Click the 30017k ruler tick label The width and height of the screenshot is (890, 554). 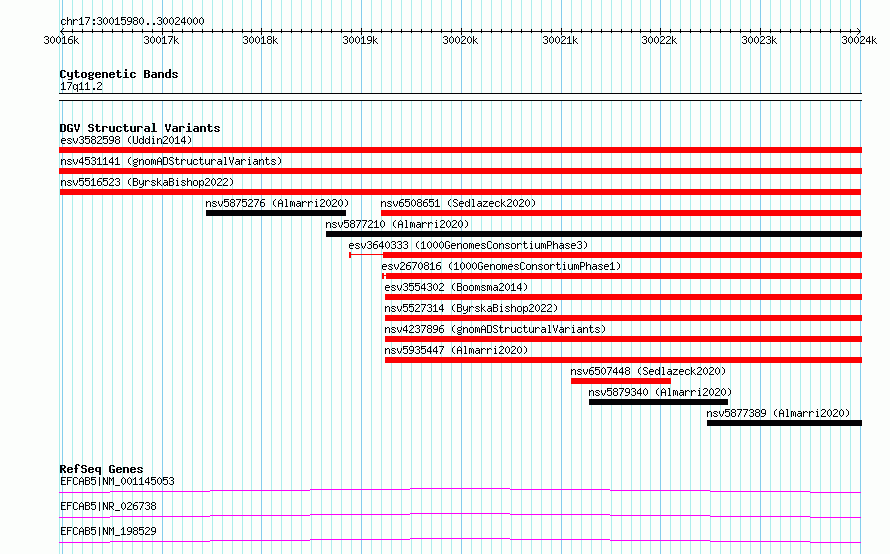click(x=161, y=40)
